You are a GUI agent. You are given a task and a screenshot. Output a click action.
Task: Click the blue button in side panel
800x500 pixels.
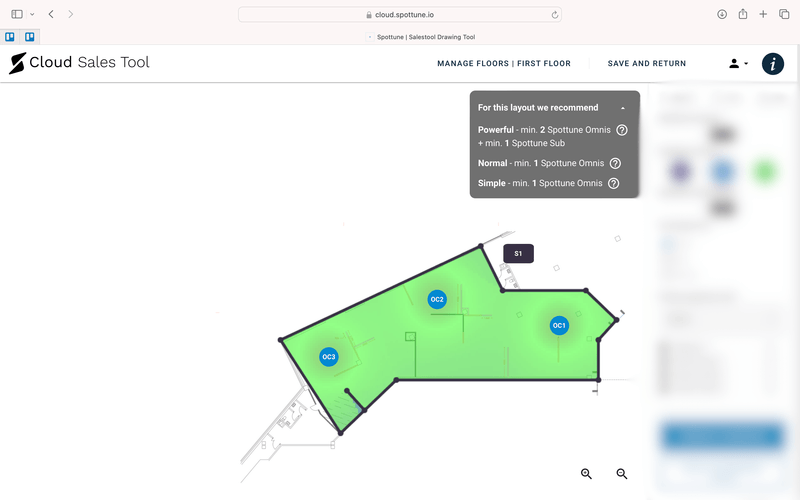(722, 436)
